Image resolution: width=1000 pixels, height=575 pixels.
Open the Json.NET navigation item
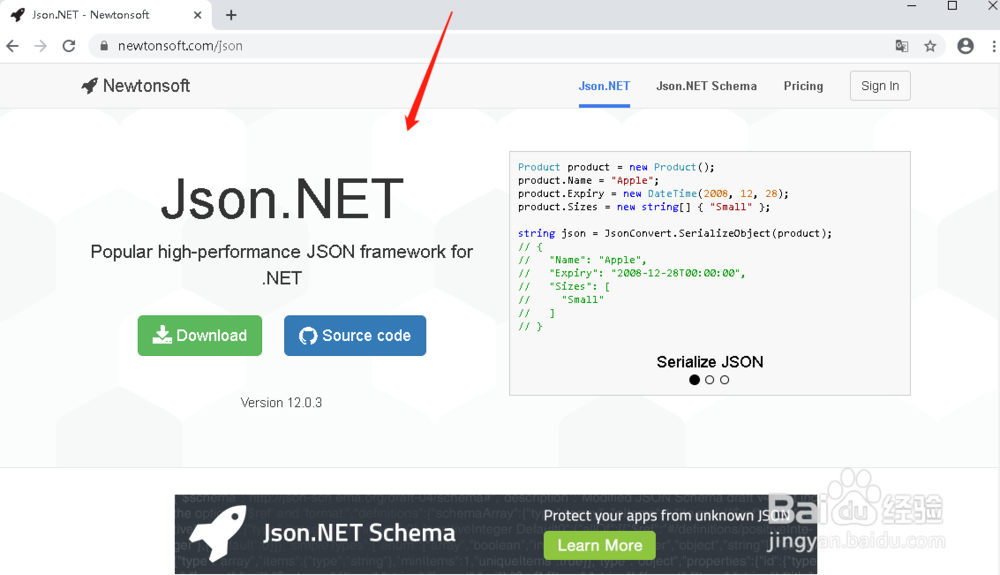(x=604, y=86)
